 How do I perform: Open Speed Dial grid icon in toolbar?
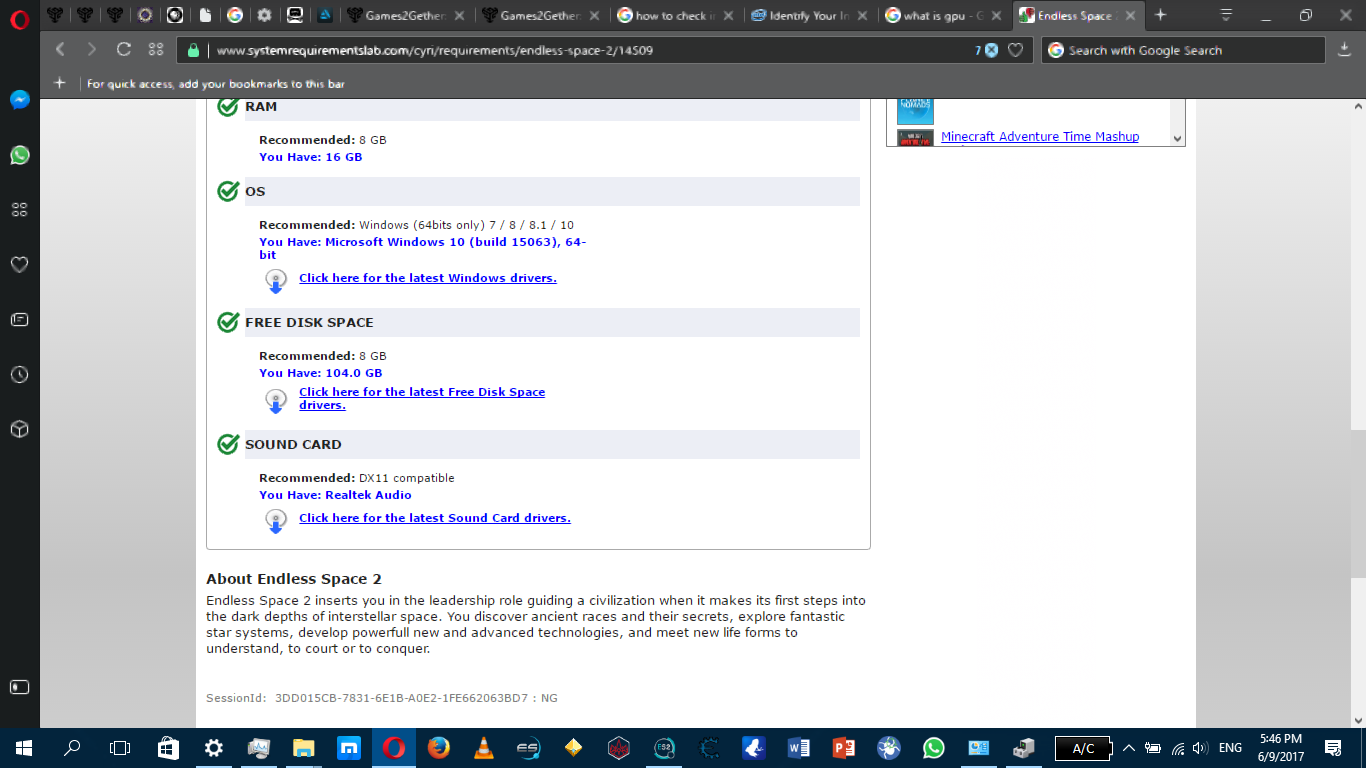point(156,50)
